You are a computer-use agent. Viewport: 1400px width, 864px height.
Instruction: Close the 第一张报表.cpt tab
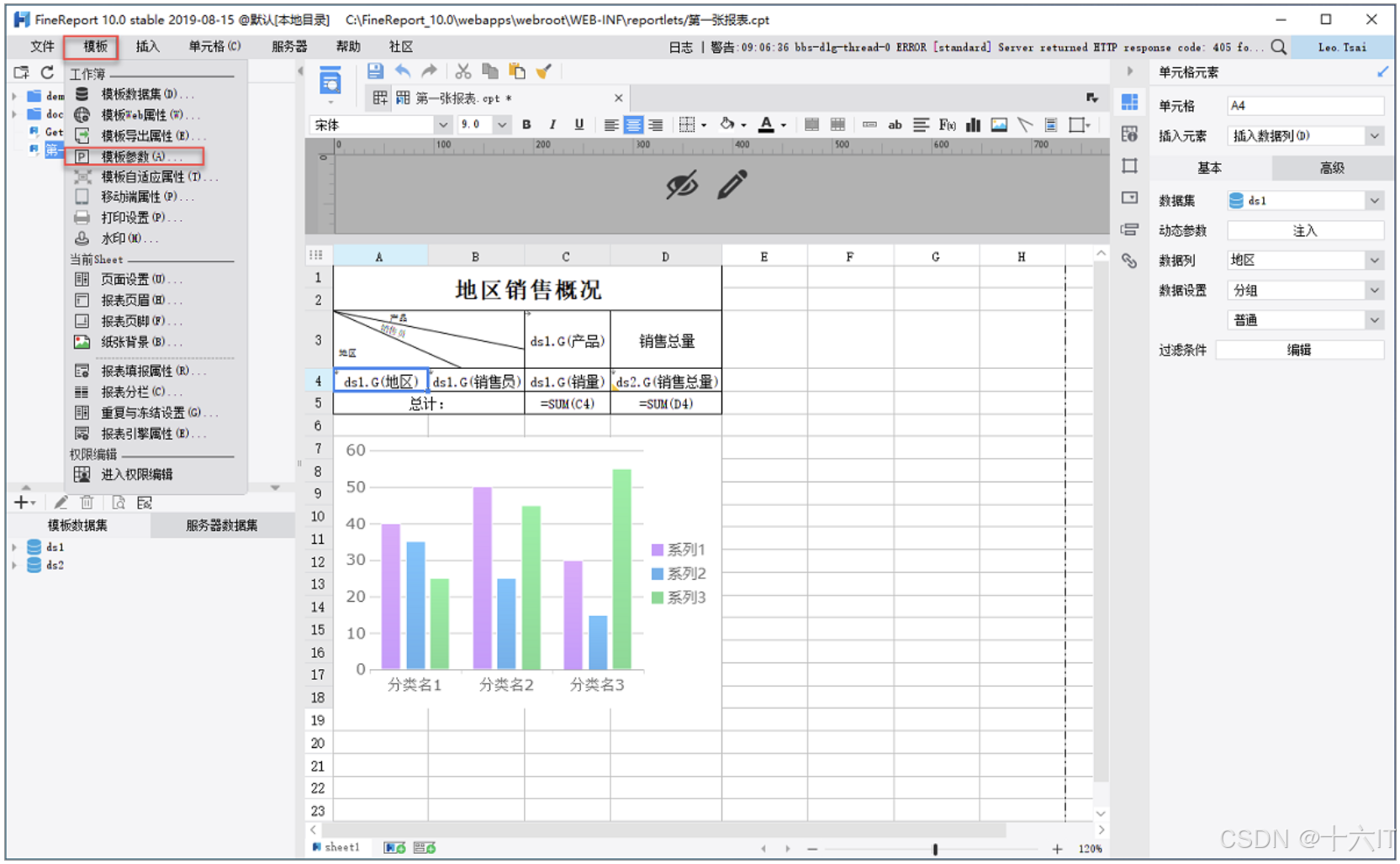coord(618,98)
